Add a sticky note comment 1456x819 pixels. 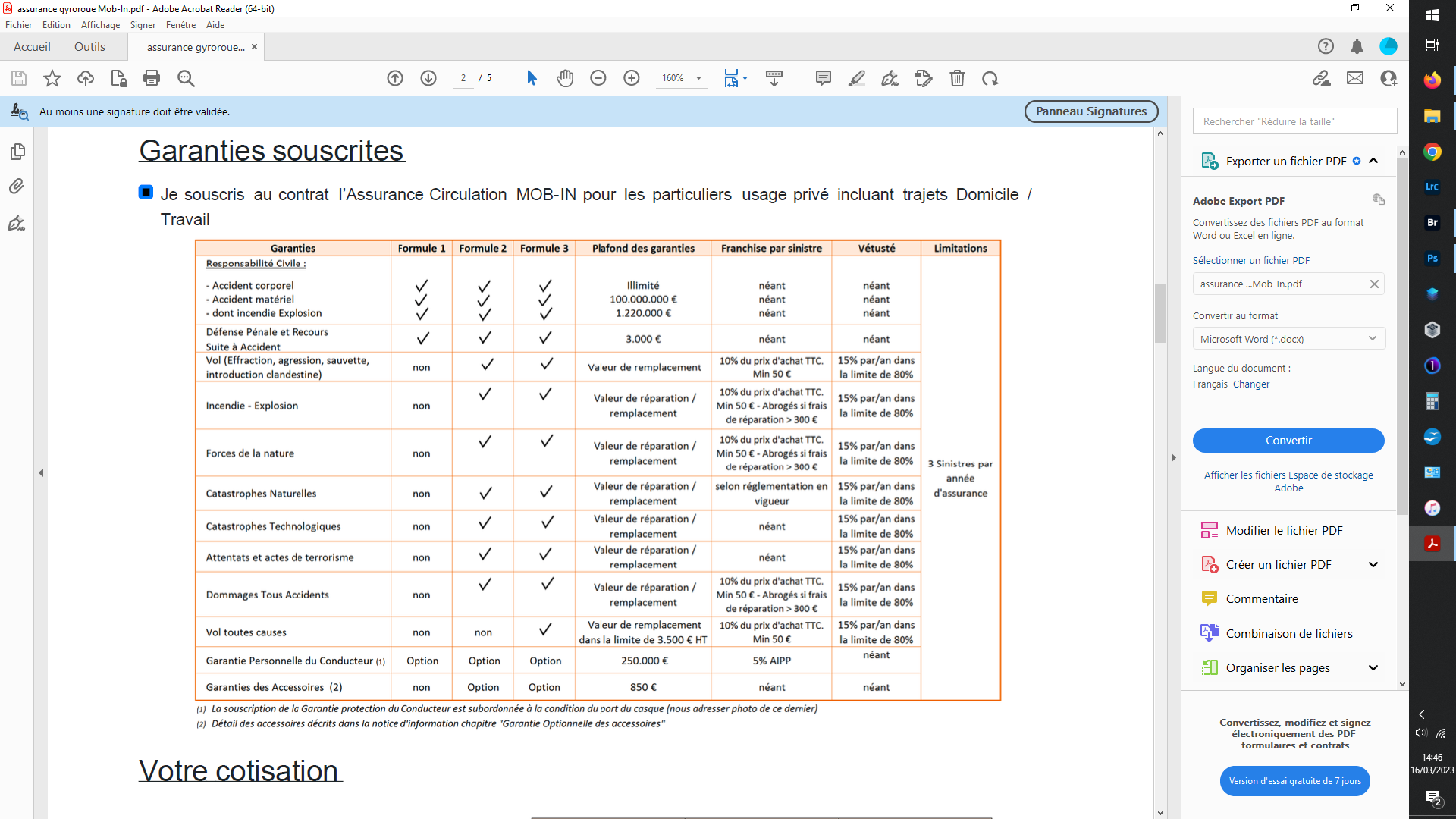click(824, 78)
